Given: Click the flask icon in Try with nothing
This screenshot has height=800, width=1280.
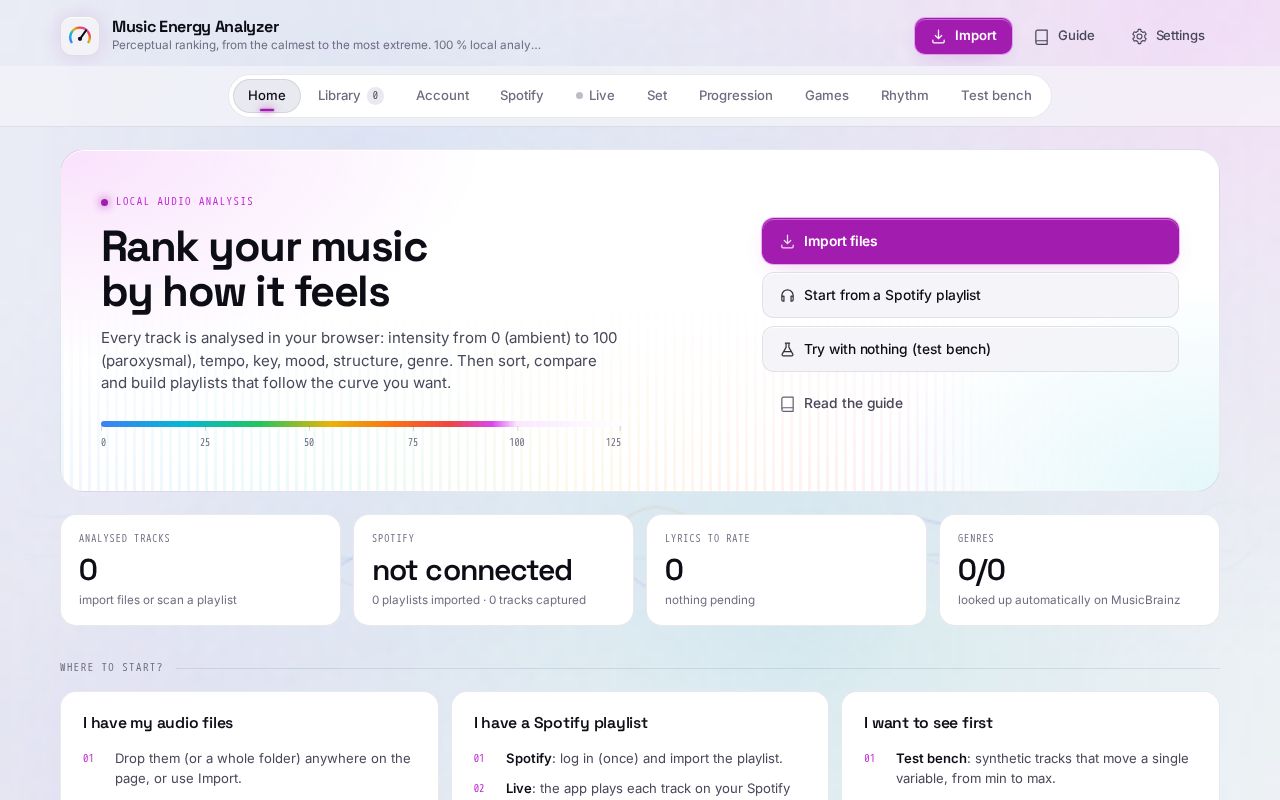Looking at the screenshot, I should point(787,349).
